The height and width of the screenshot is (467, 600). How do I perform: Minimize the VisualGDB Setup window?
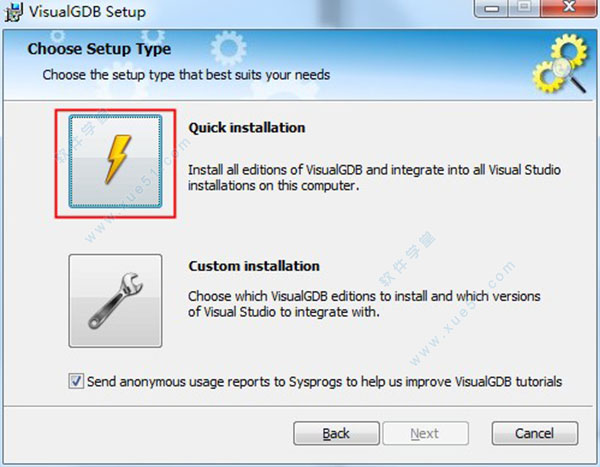492,8
